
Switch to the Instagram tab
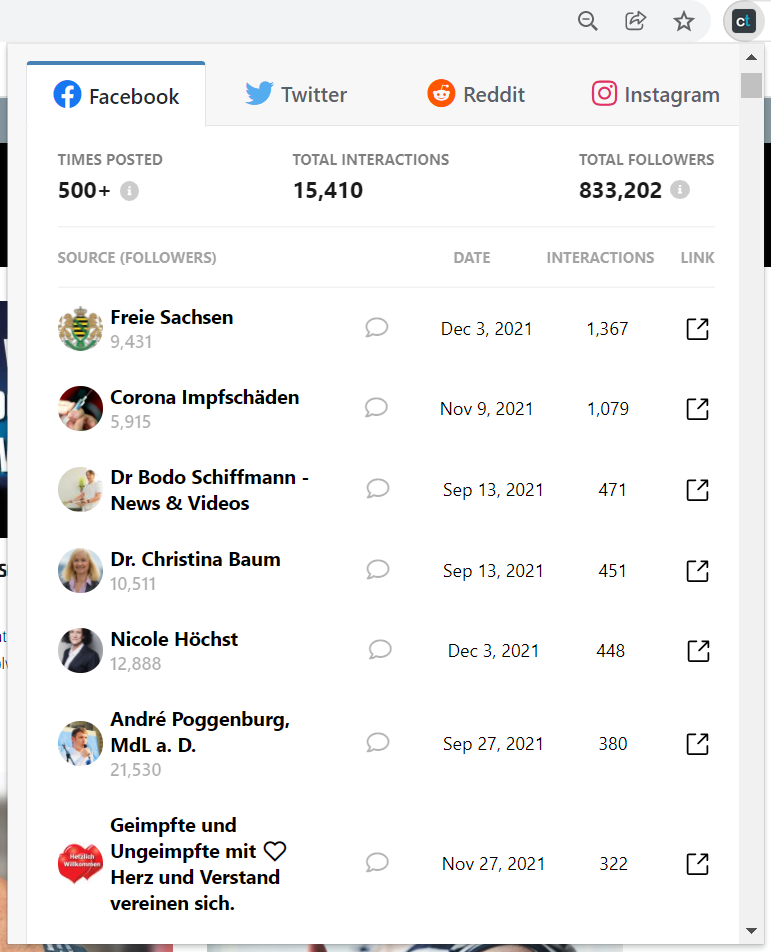655,95
